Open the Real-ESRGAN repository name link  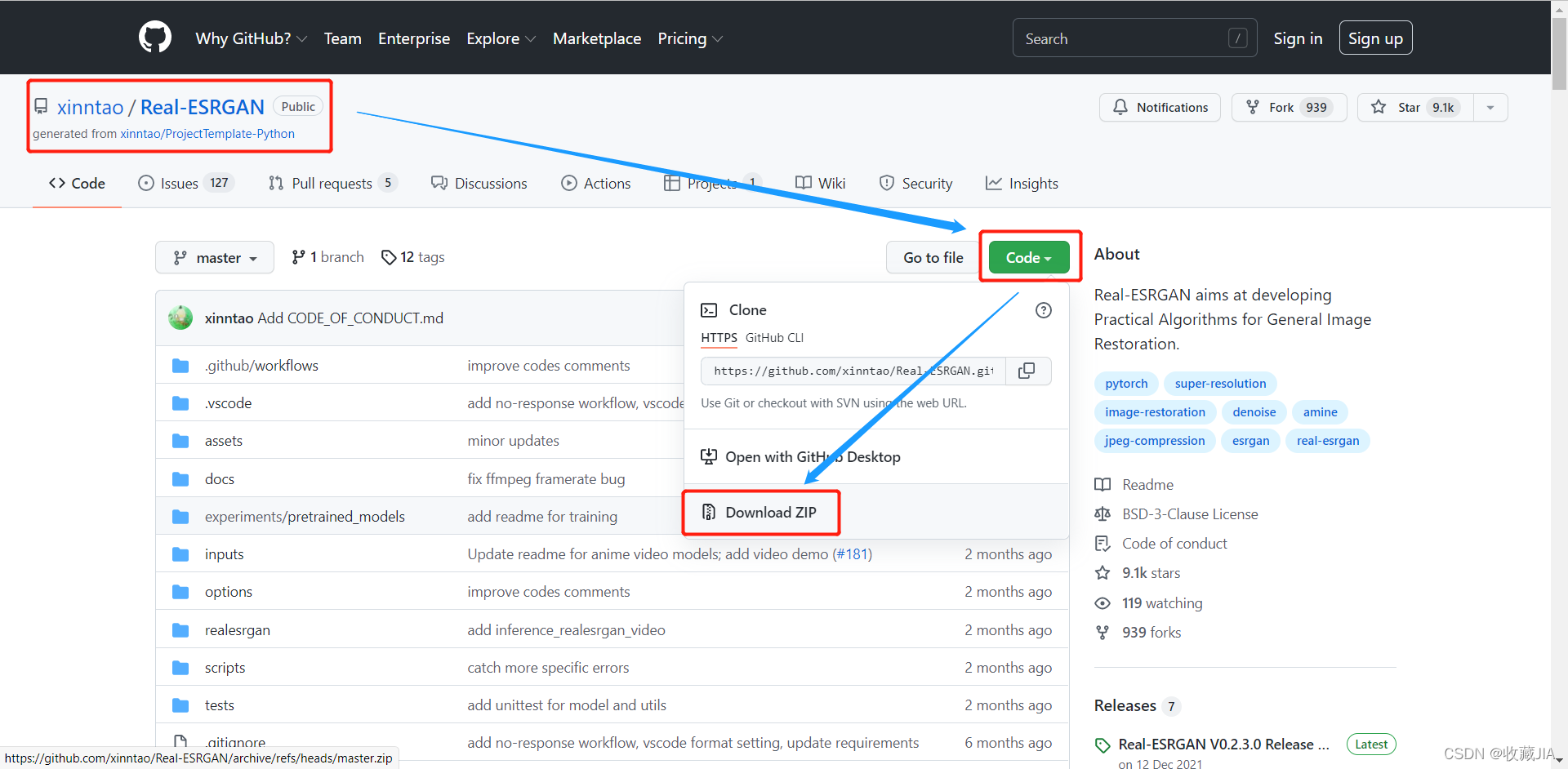203,107
